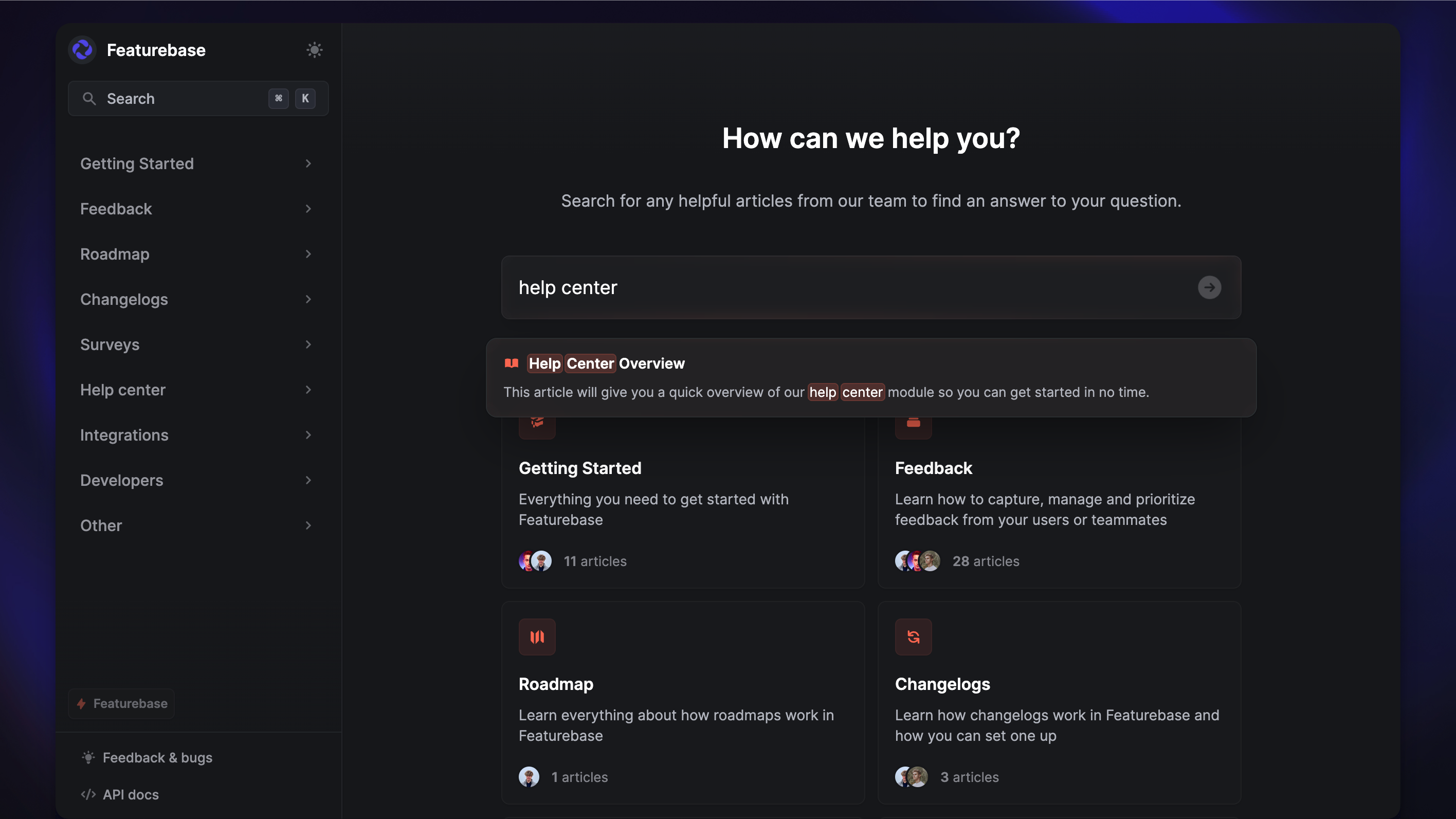Click the search magnifier icon in sidebar
The width and height of the screenshot is (1456, 819).
coord(89,98)
